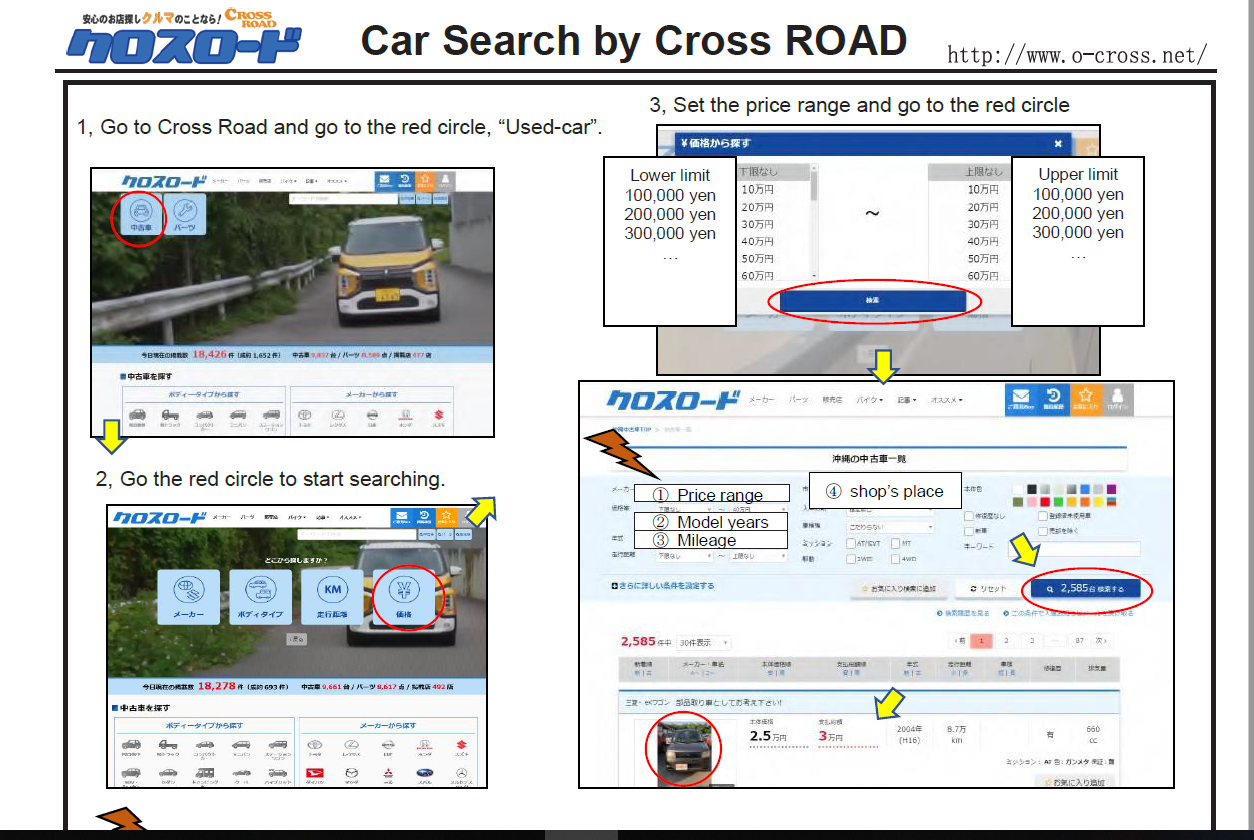Choose the body type search tile

pyautogui.click(x=260, y=598)
